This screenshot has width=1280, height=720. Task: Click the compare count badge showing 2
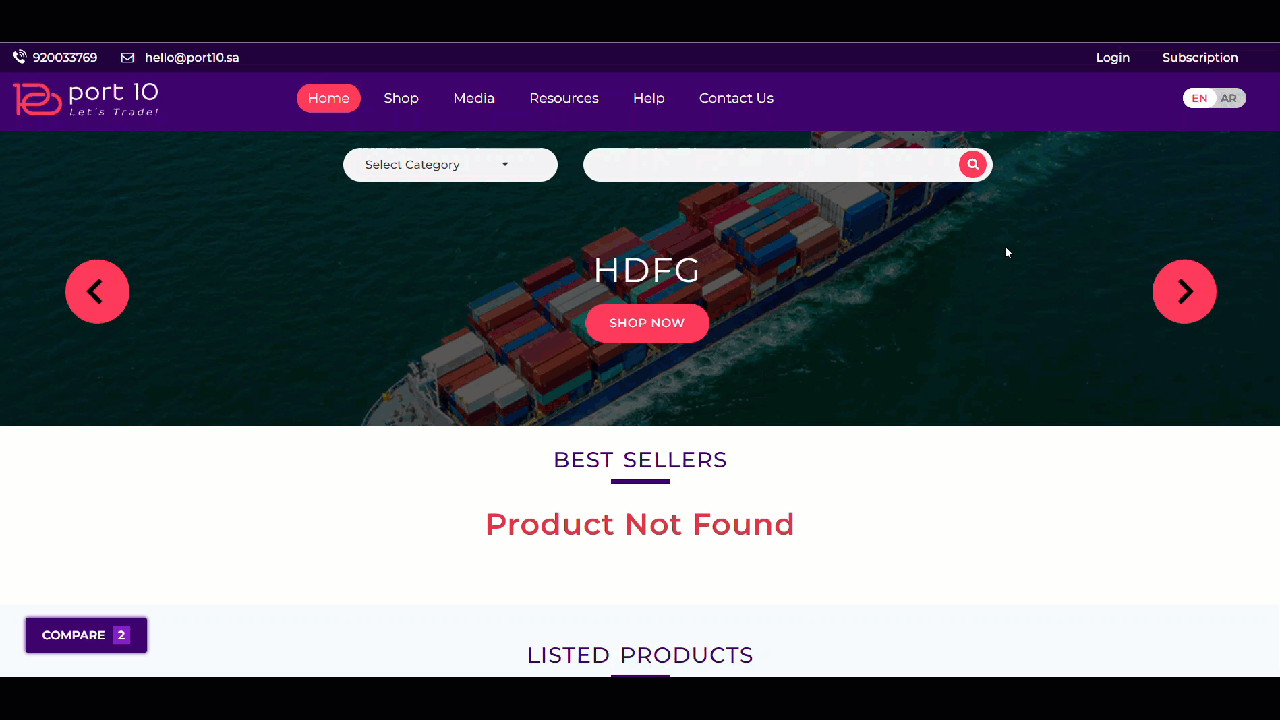[x=121, y=635]
